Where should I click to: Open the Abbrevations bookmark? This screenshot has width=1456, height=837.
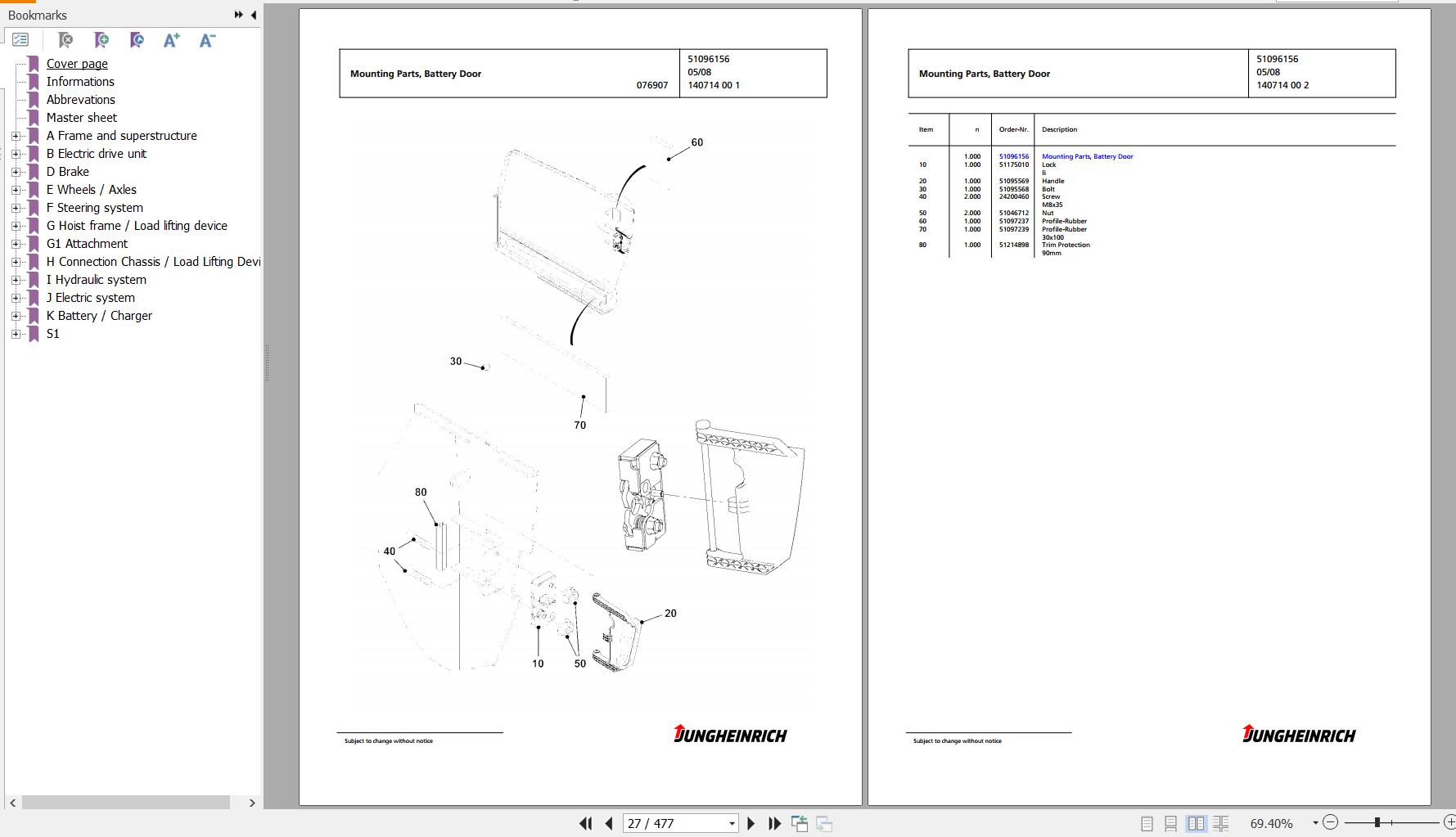tap(80, 100)
